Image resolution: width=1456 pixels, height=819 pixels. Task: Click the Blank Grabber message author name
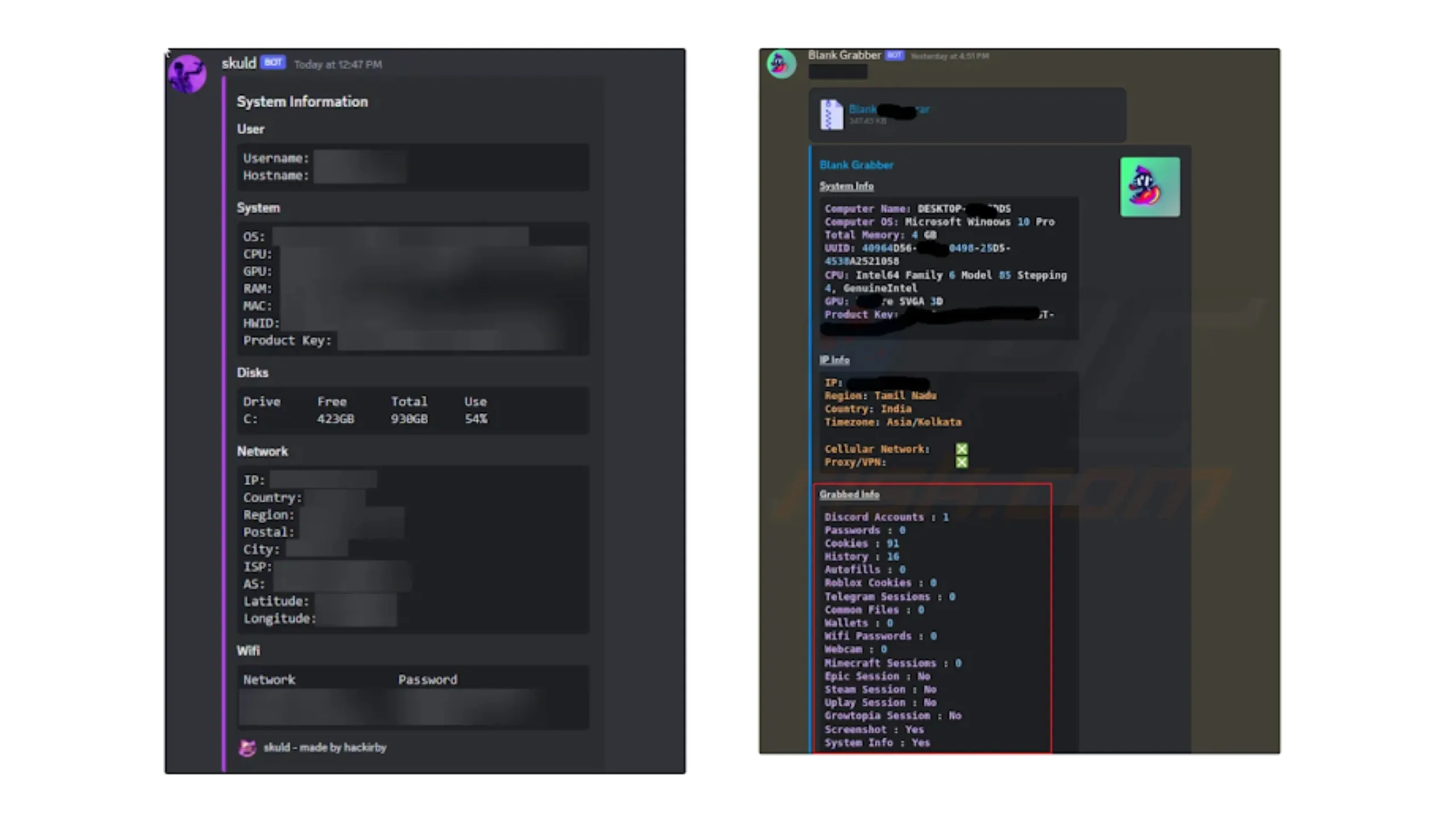844,55
